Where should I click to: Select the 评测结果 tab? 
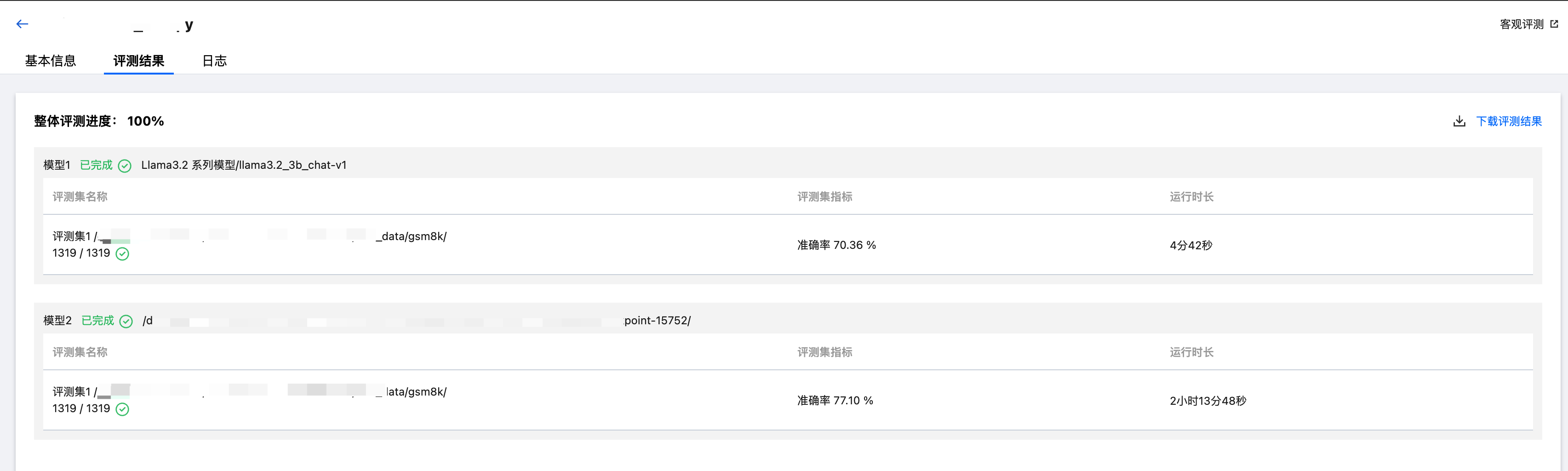click(x=139, y=61)
